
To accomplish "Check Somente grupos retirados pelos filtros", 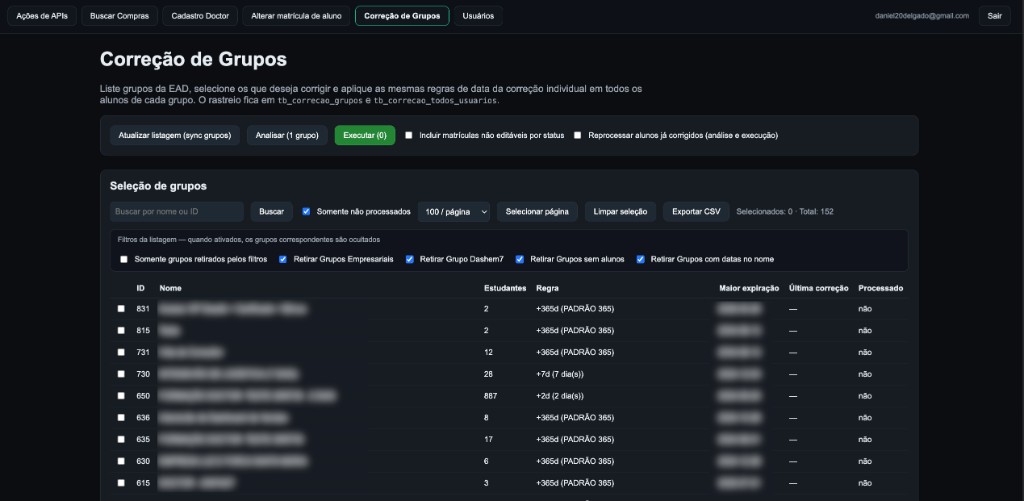I will [124, 259].
